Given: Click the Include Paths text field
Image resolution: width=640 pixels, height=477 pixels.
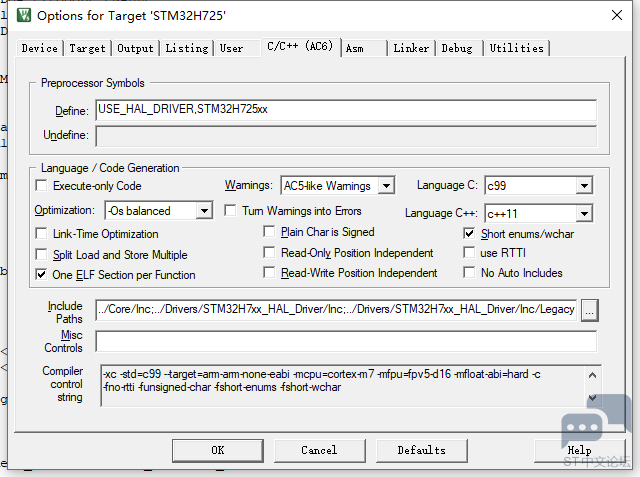Looking at the screenshot, I should tap(336, 310).
